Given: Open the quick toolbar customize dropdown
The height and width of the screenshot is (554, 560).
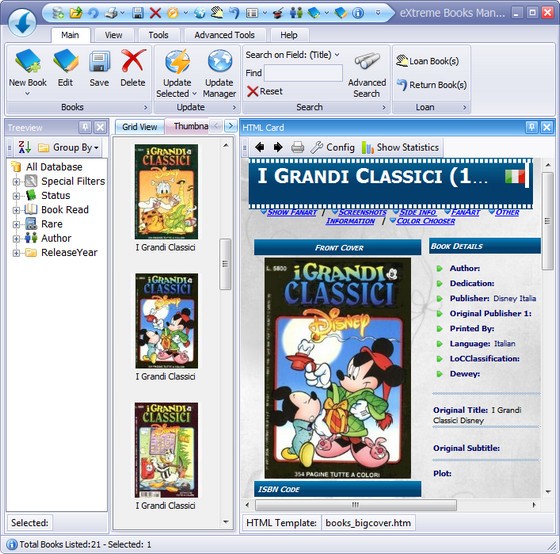Looking at the screenshot, I should [378, 13].
